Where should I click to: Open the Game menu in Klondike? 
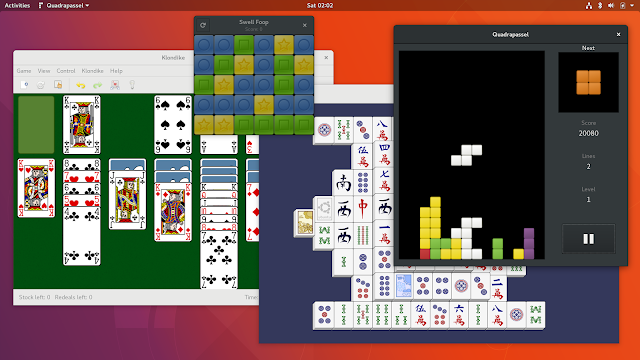click(24, 71)
